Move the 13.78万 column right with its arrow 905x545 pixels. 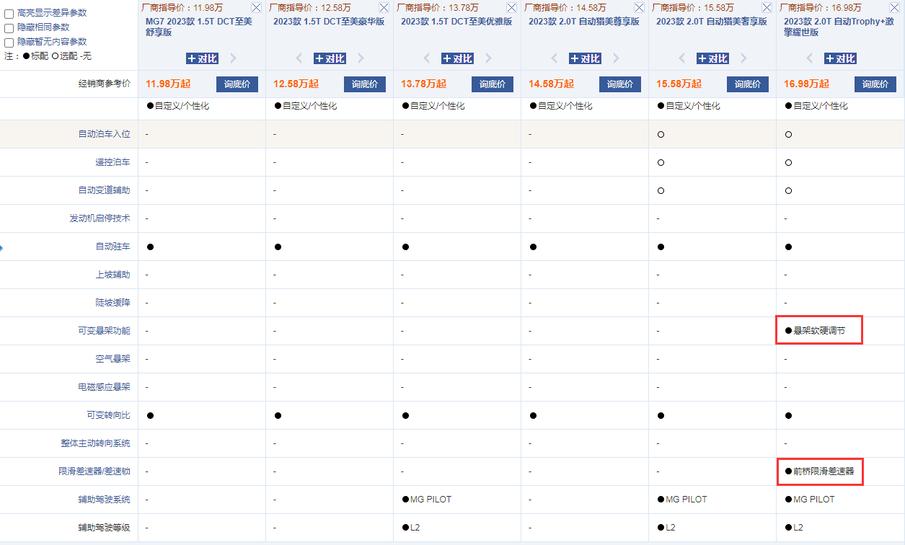[488, 58]
